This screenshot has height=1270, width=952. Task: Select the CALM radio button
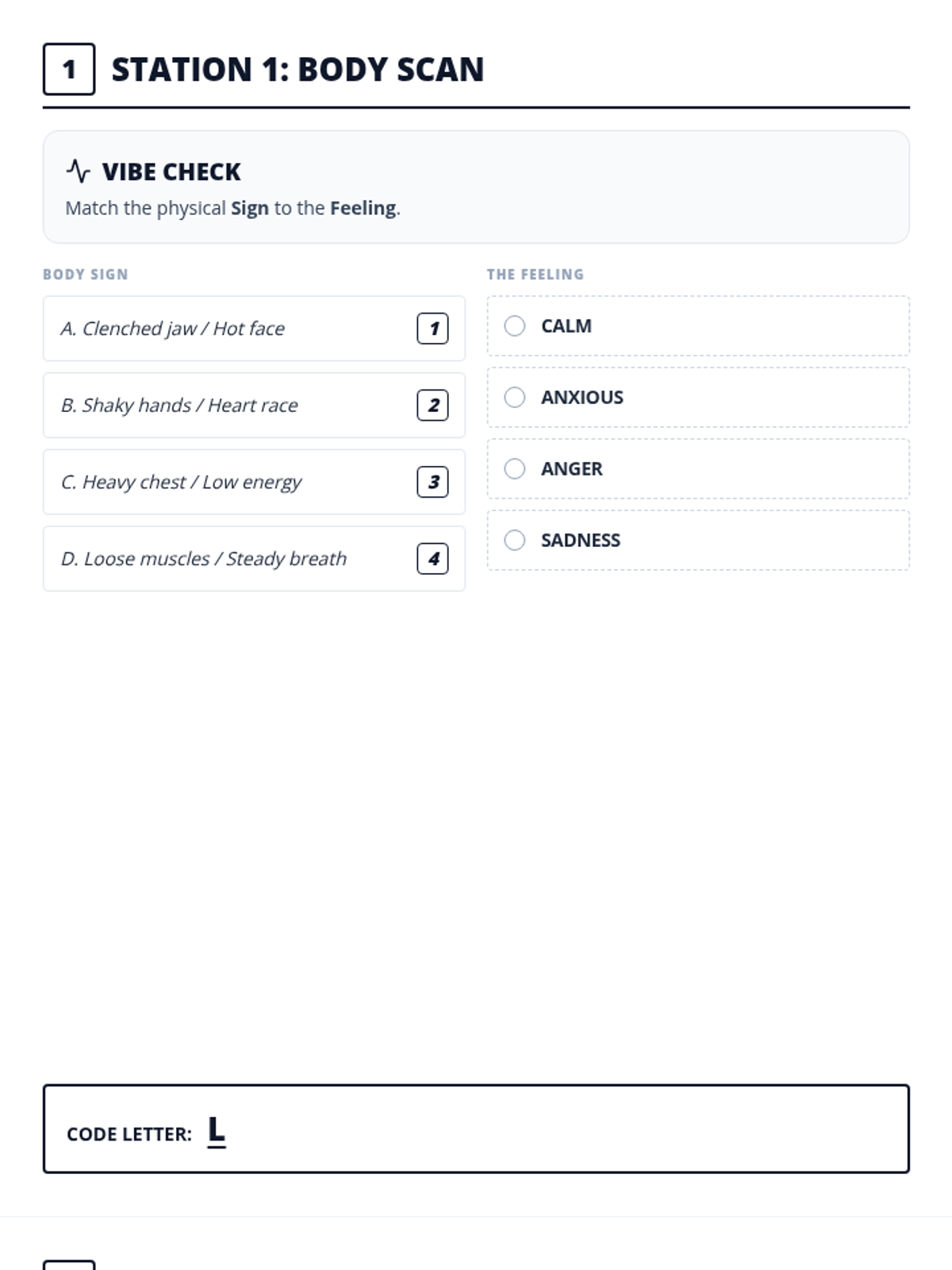[x=515, y=326]
